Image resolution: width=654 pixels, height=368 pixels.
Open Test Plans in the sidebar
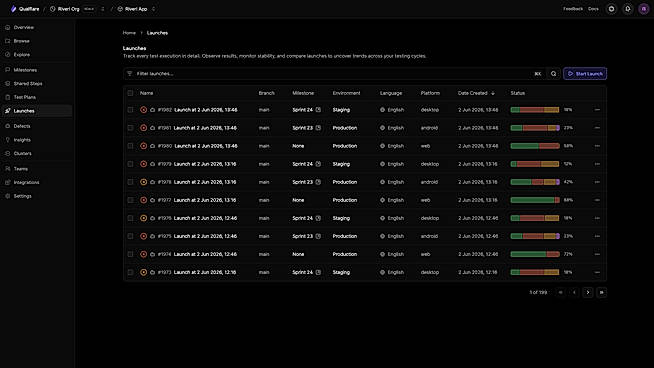coord(24,97)
